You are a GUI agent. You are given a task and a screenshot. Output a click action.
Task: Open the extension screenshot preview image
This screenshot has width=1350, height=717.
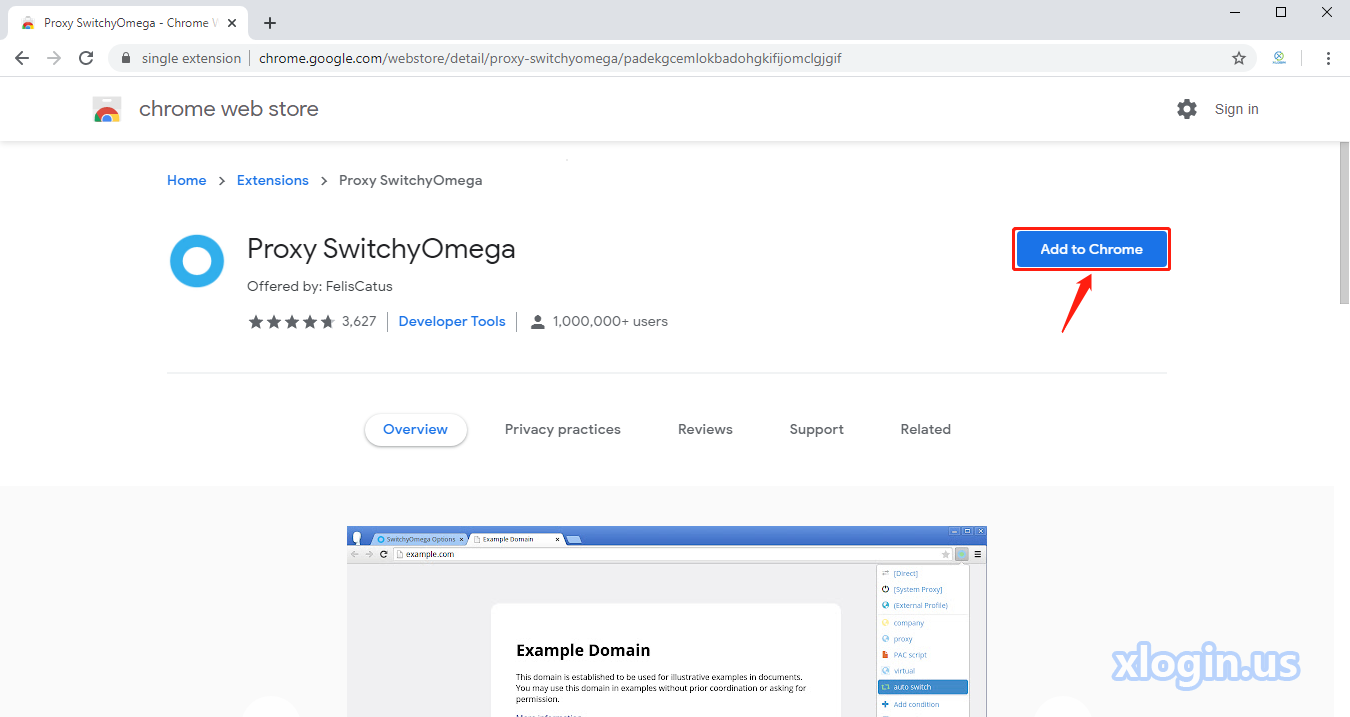(667, 621)
